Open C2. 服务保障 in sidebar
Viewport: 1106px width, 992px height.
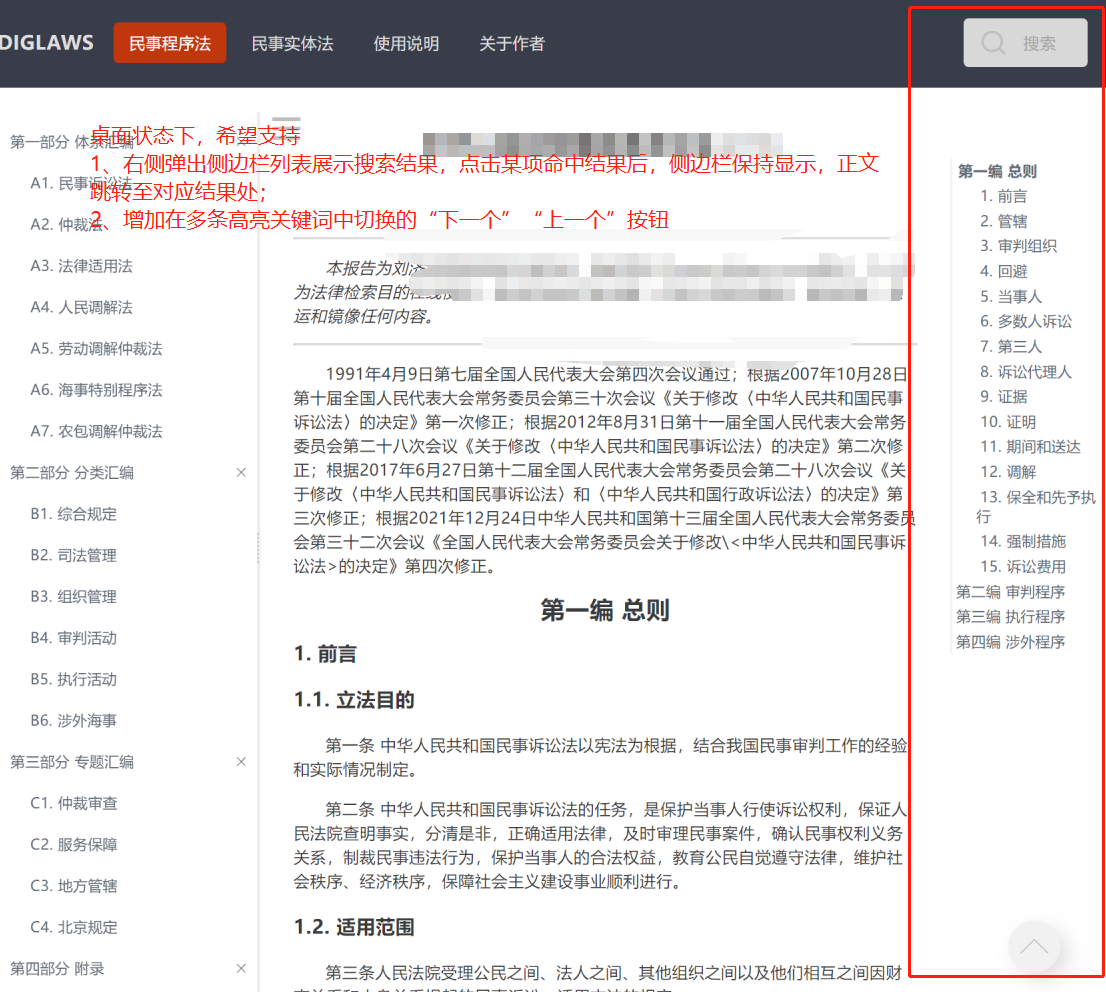tap(73, 845)
